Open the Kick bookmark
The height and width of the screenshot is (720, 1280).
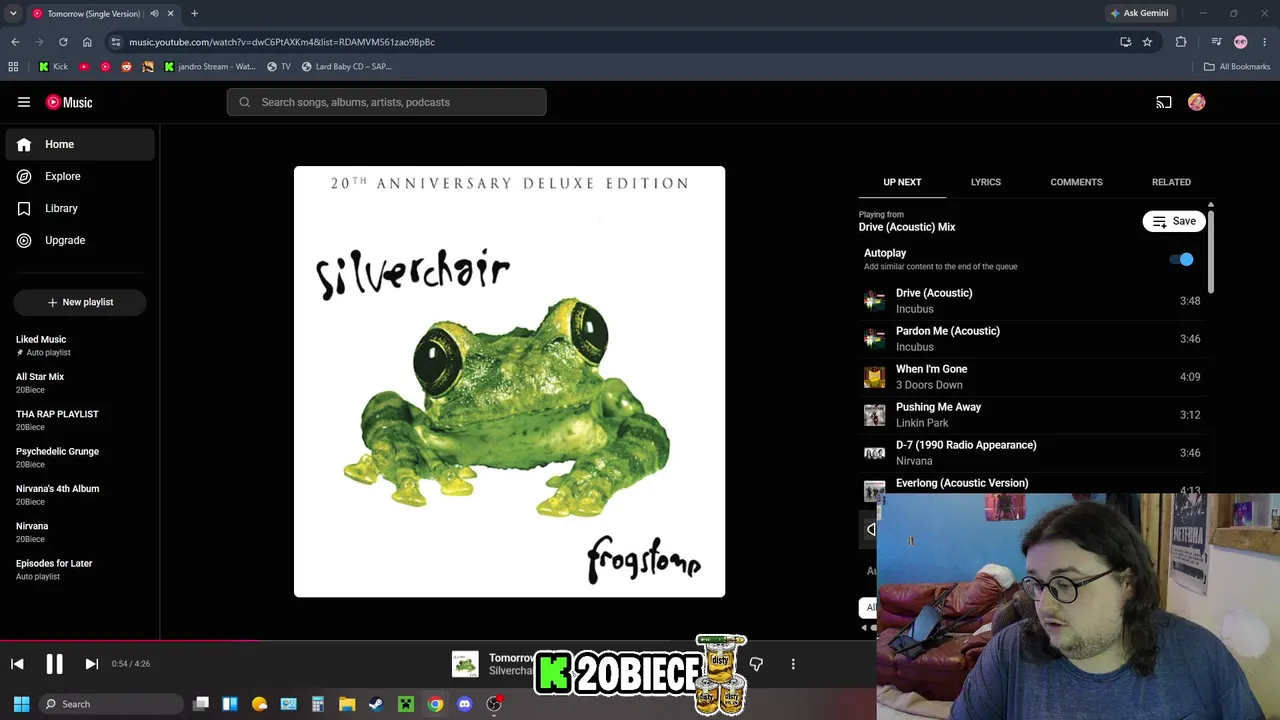pyautogui.click(x=53, y=67)
